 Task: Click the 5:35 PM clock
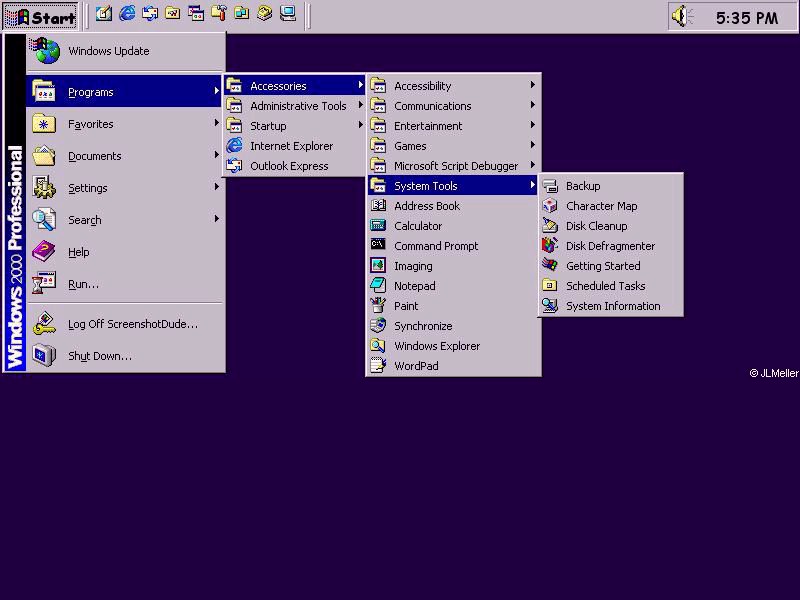(x=747, y=18)
